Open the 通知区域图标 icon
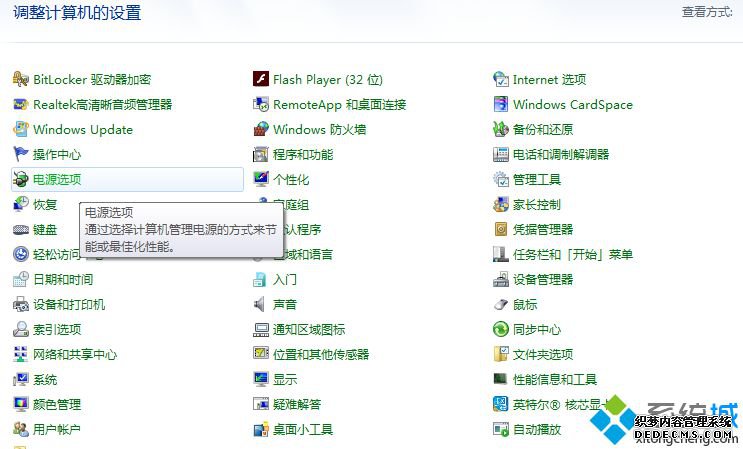Viewport: 743px width, 449px height. coord(261,330)
